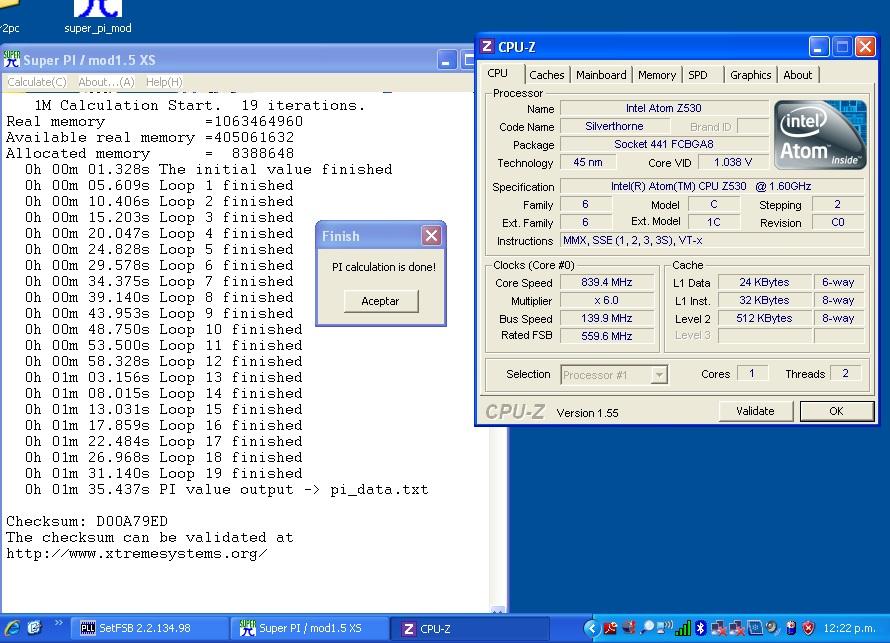
Task: Close the Finish dialog with X
Action: tap(431, 235)
